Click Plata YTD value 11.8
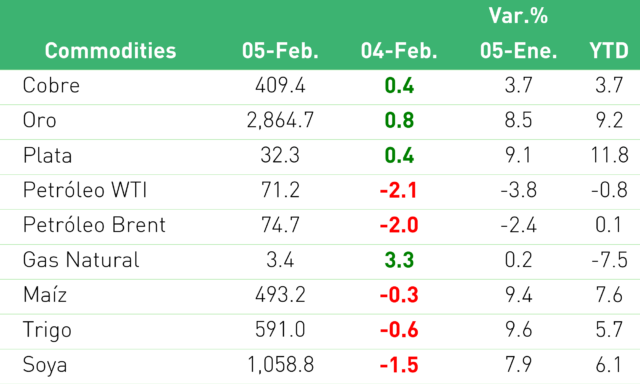The width and height of the screenshot is (640, 384). click(609, 155)
